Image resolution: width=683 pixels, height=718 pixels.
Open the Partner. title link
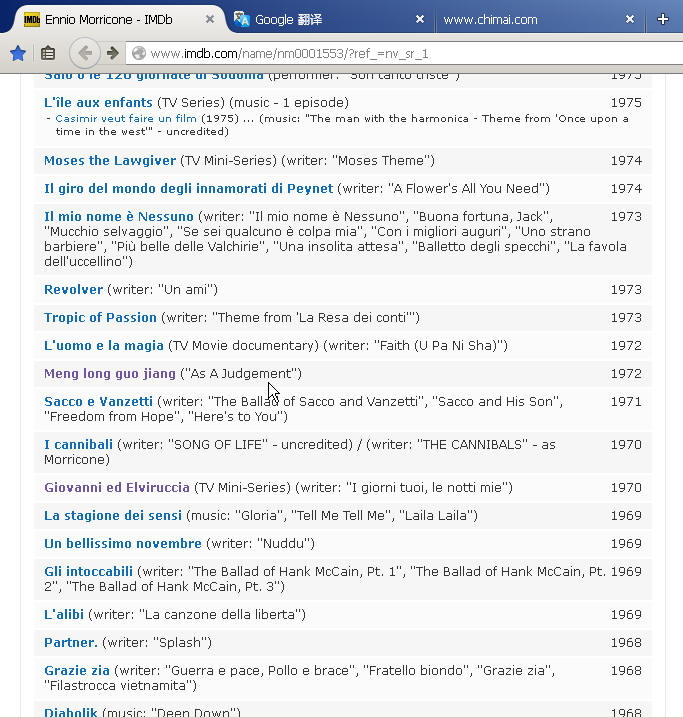coord(71,642)
